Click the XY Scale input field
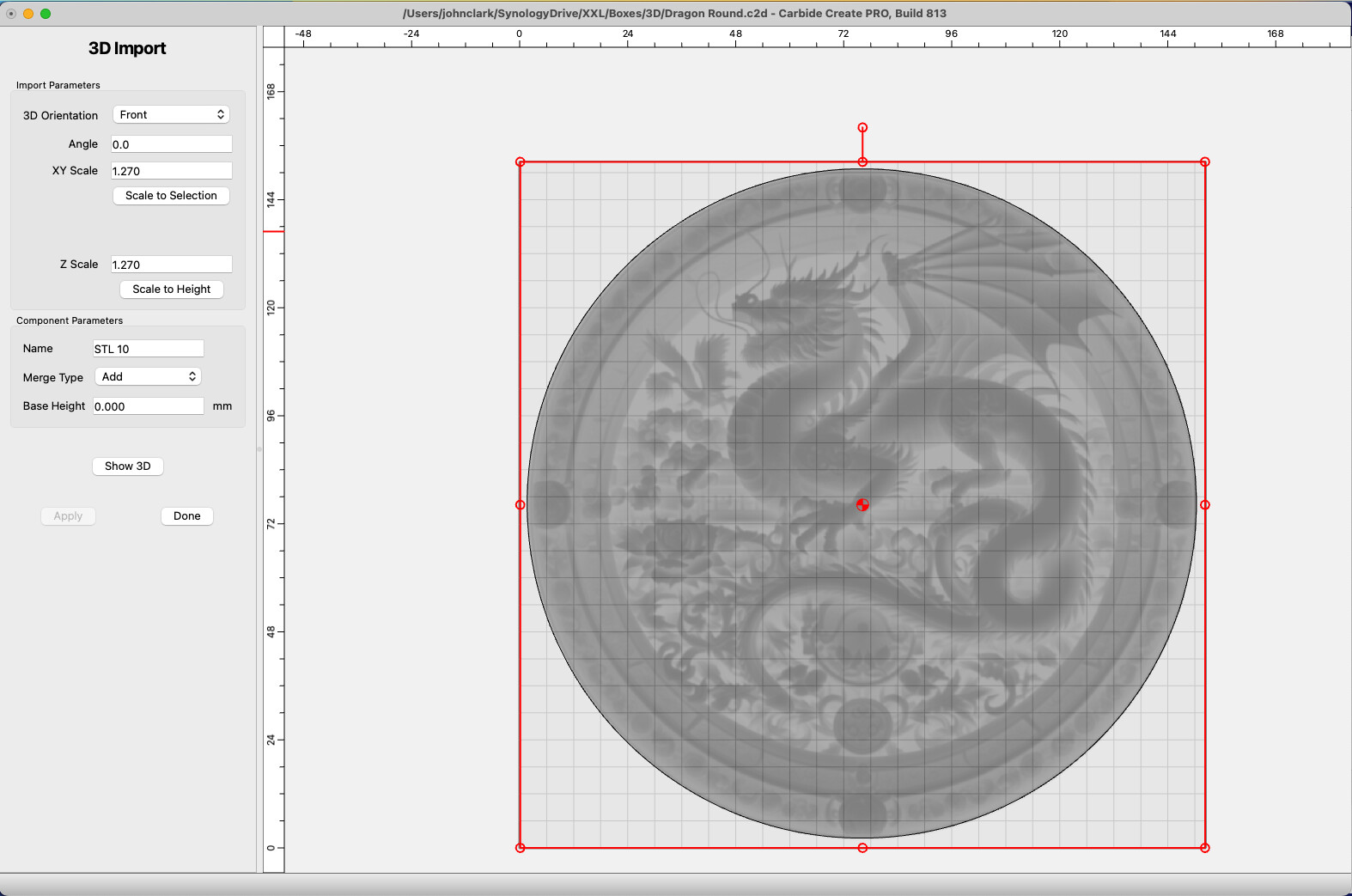Image resolution: width=1352 pixels, height=896 pixels. point(172,171)
